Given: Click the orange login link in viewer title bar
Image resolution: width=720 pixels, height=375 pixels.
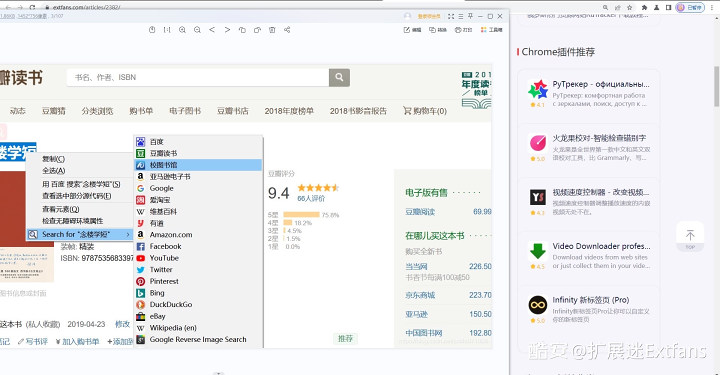Looking at the screenshot, I should [429, 16].
